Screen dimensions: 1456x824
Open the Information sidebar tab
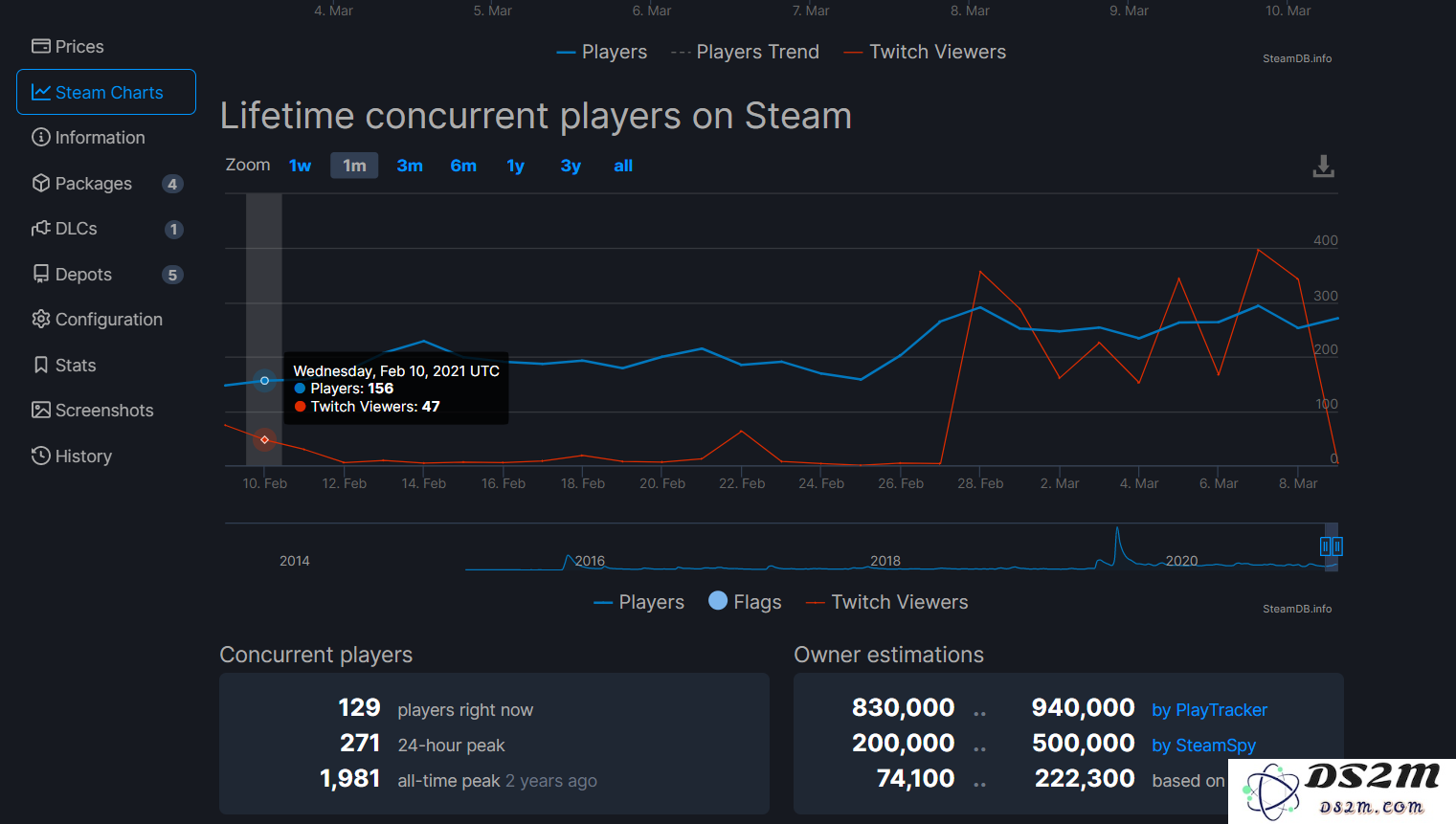point(106,137)
